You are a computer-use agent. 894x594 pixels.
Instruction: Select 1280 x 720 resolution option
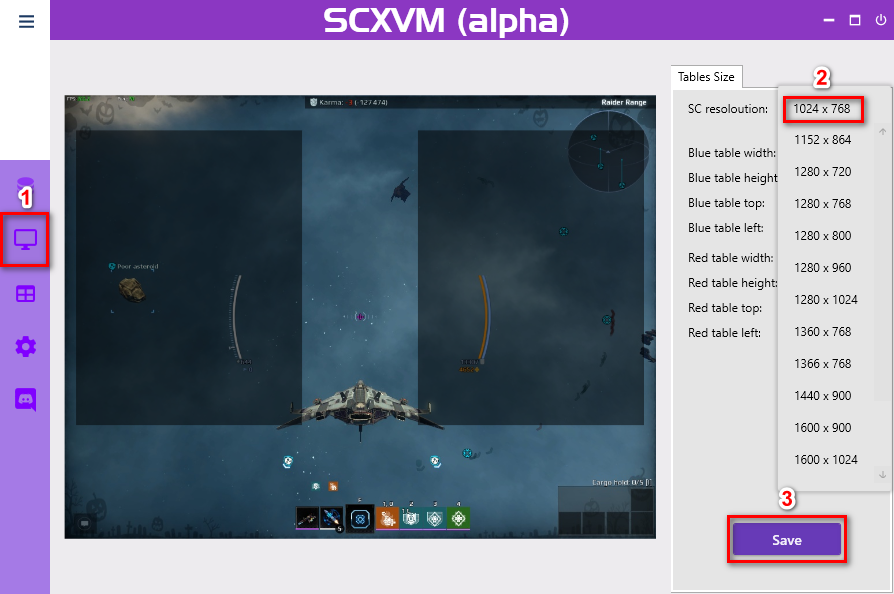click(x=822, y=172)
